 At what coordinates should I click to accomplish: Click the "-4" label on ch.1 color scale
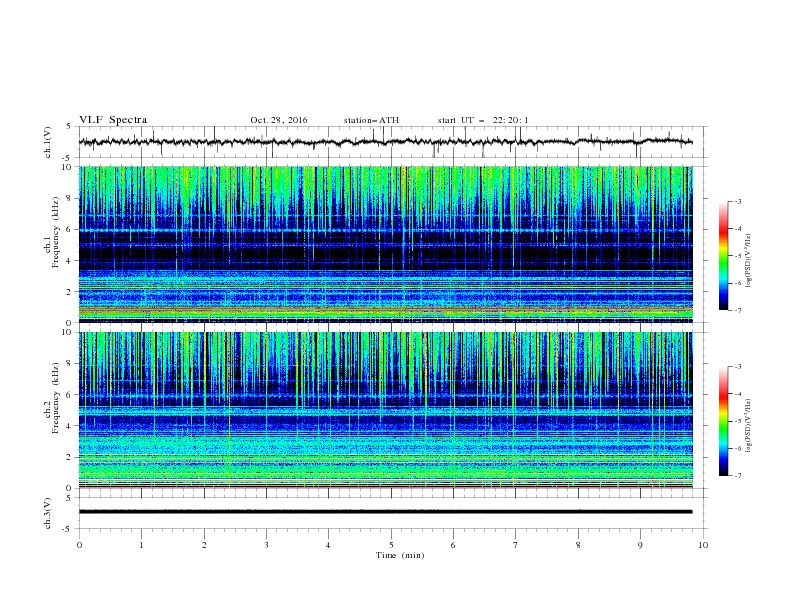click(x=737, y=229)
